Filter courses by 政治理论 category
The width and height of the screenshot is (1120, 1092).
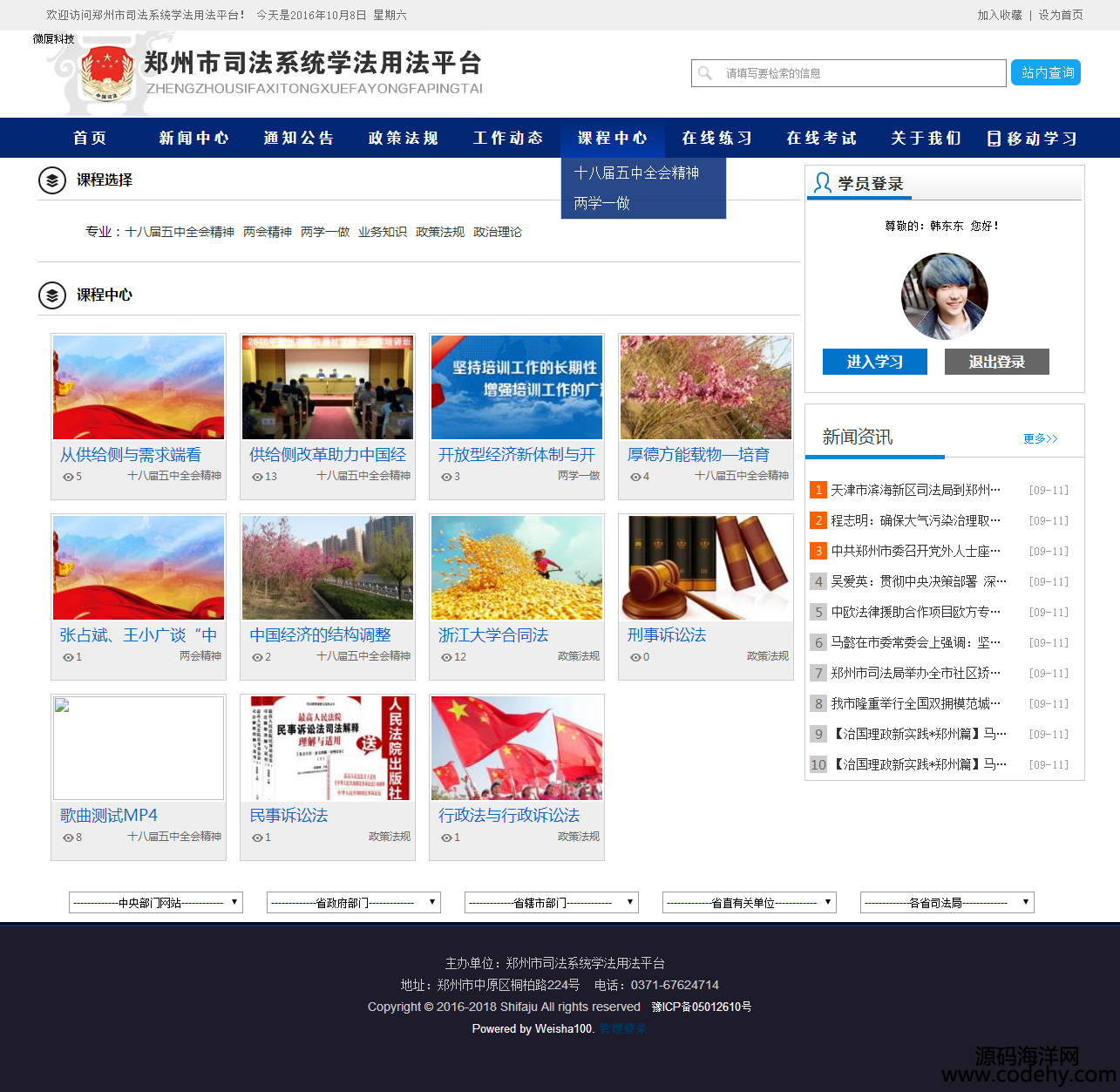[498, 232]
